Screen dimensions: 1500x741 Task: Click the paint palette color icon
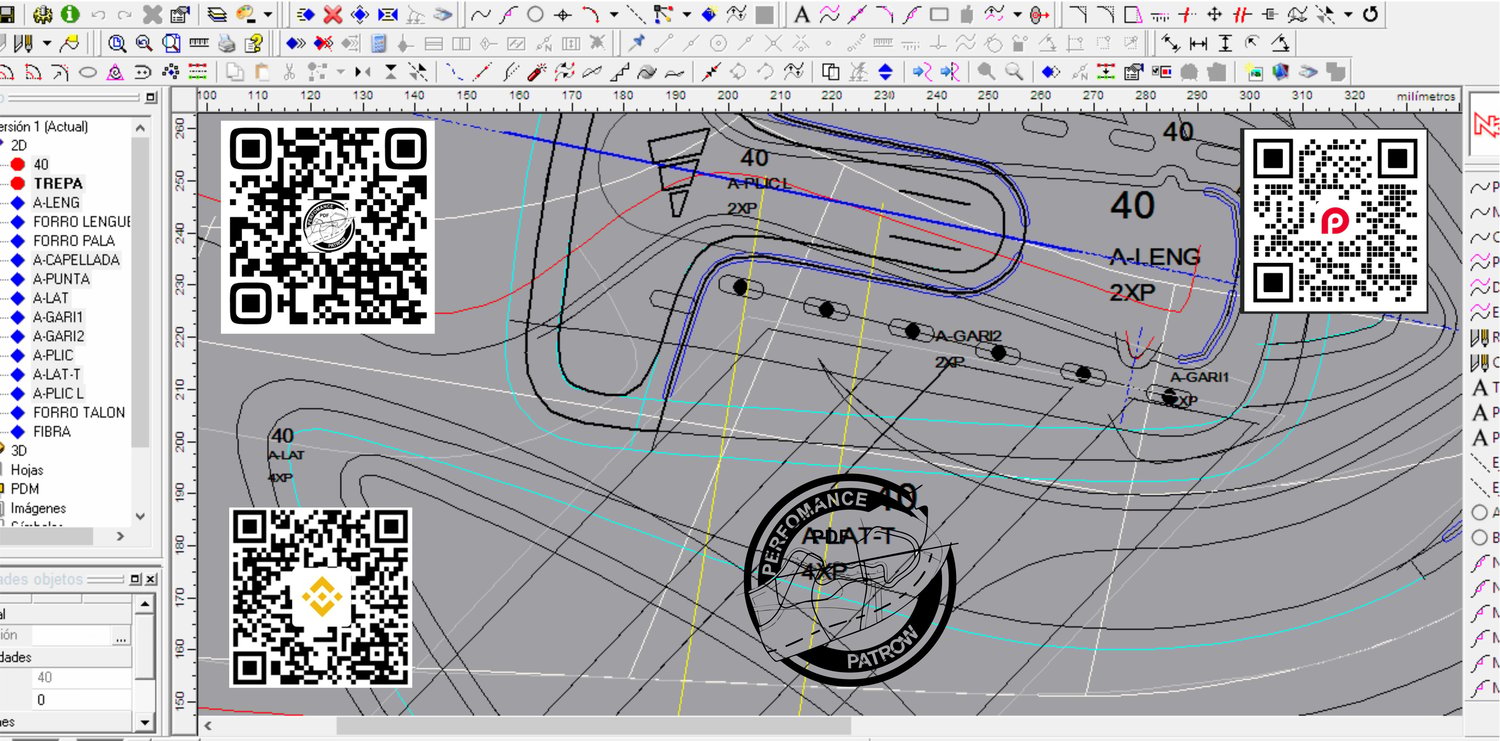[x=244, y=15]
